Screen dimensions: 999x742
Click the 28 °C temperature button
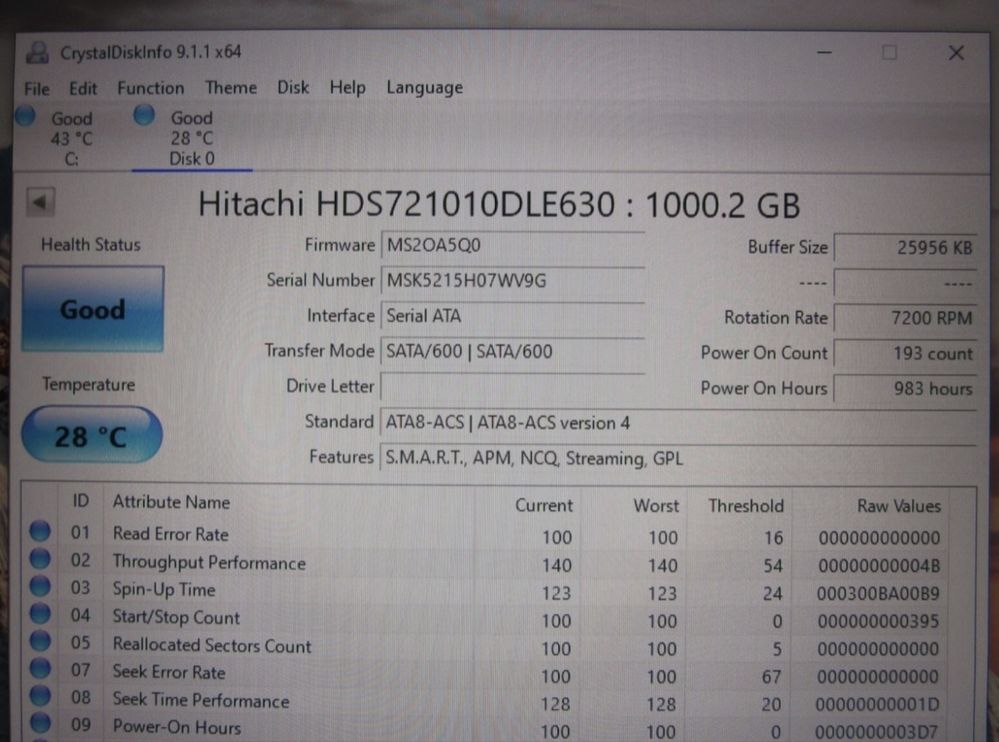[92, 435]
